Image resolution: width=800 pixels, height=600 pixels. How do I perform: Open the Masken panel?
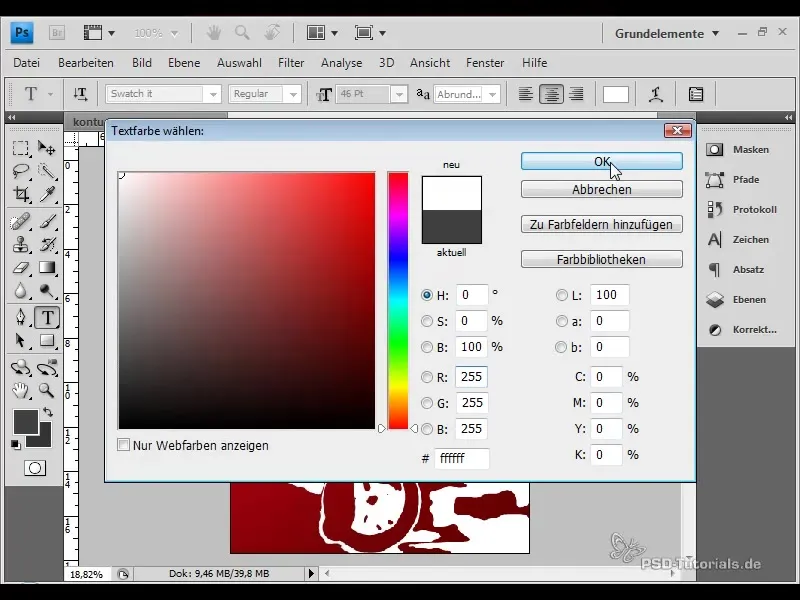pyautogui.click(x=746, y=149)
